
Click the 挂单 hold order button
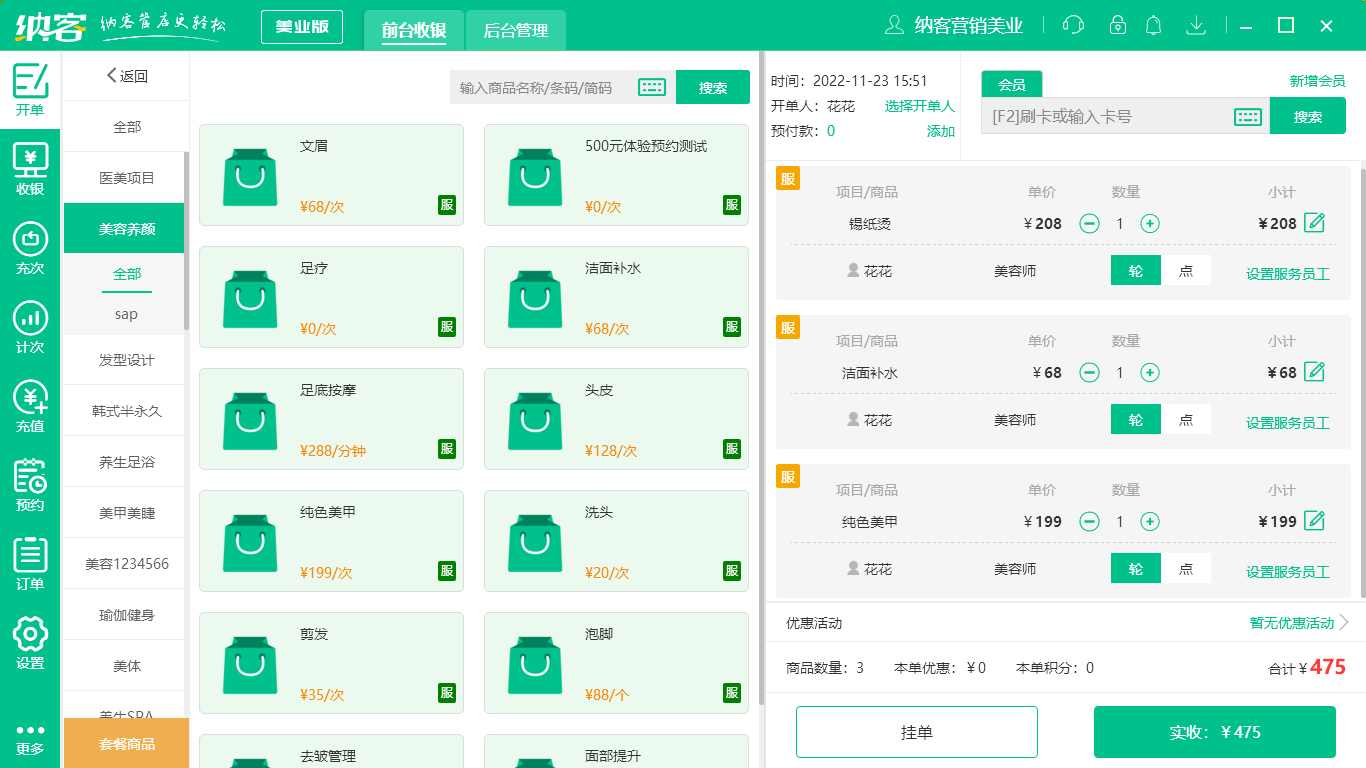pyautogui.click(x=916, y=731)
